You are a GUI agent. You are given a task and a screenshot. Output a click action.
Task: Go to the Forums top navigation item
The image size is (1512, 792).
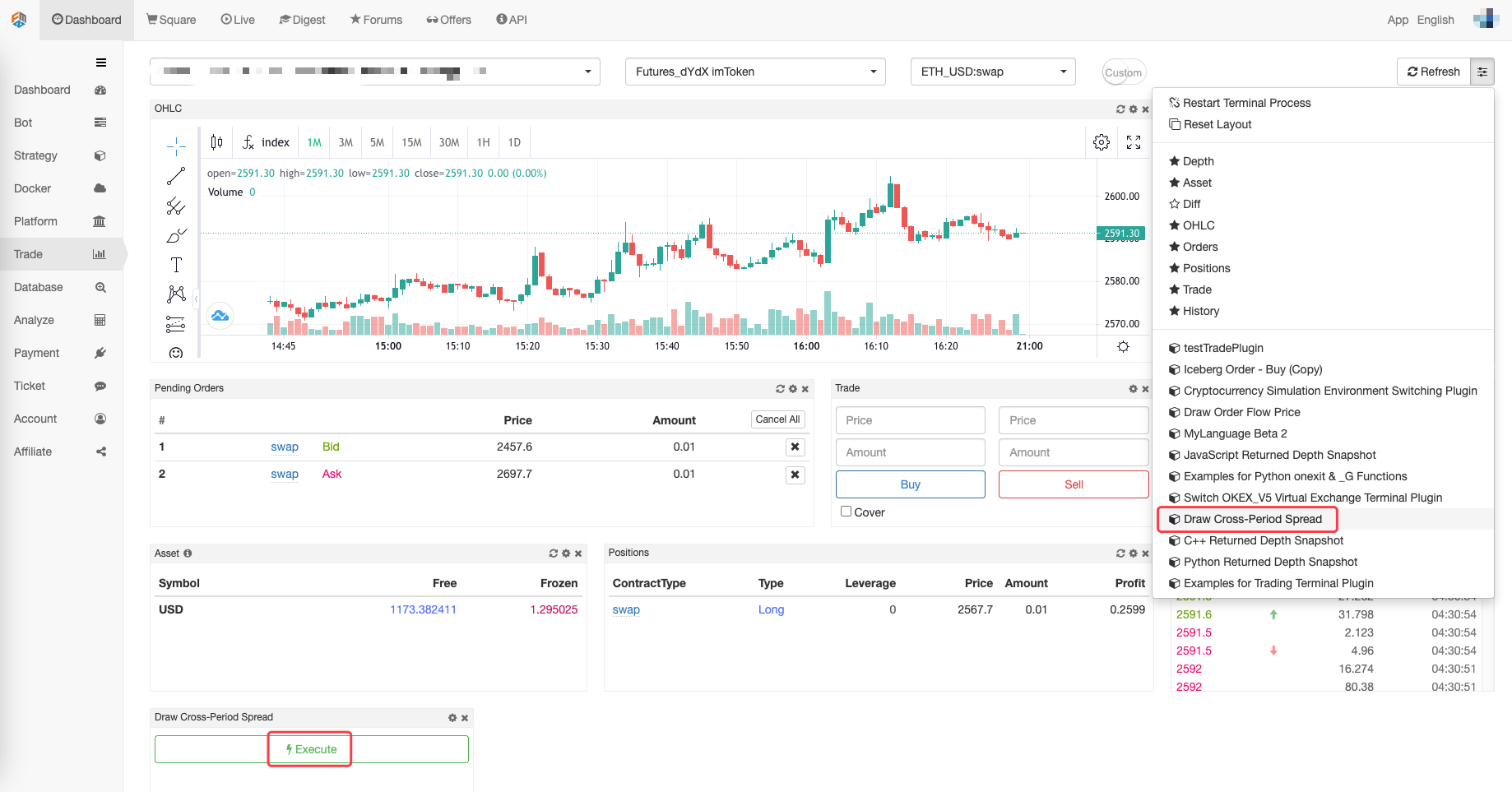[376, 20]
